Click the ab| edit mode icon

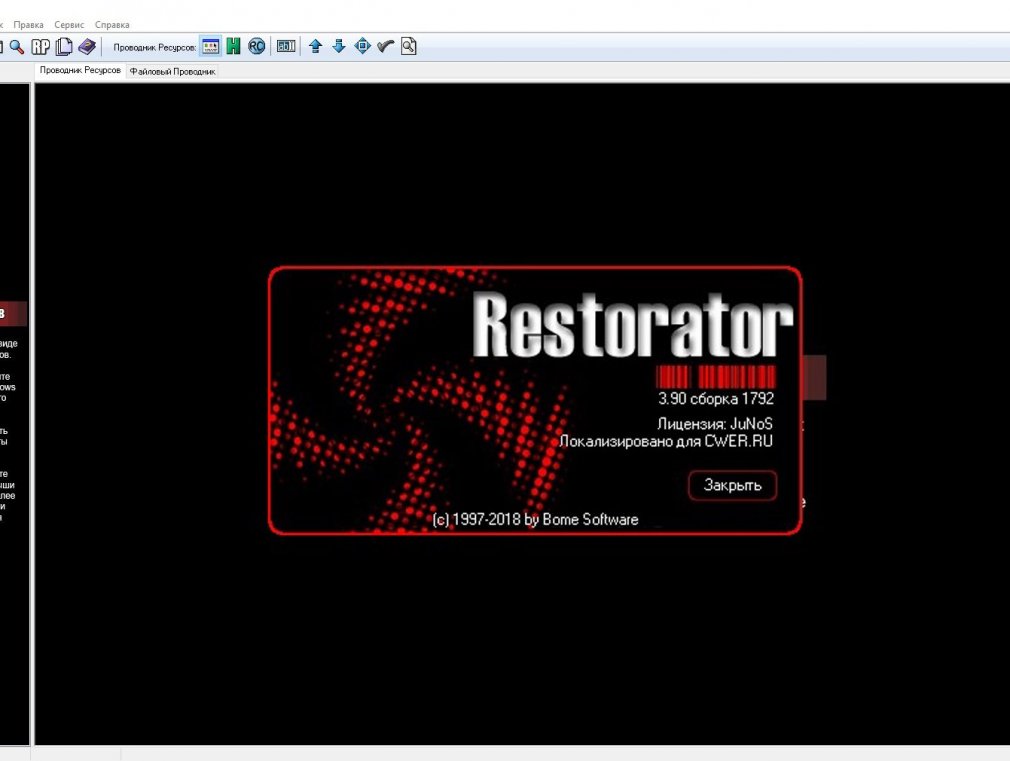(285, 46)
